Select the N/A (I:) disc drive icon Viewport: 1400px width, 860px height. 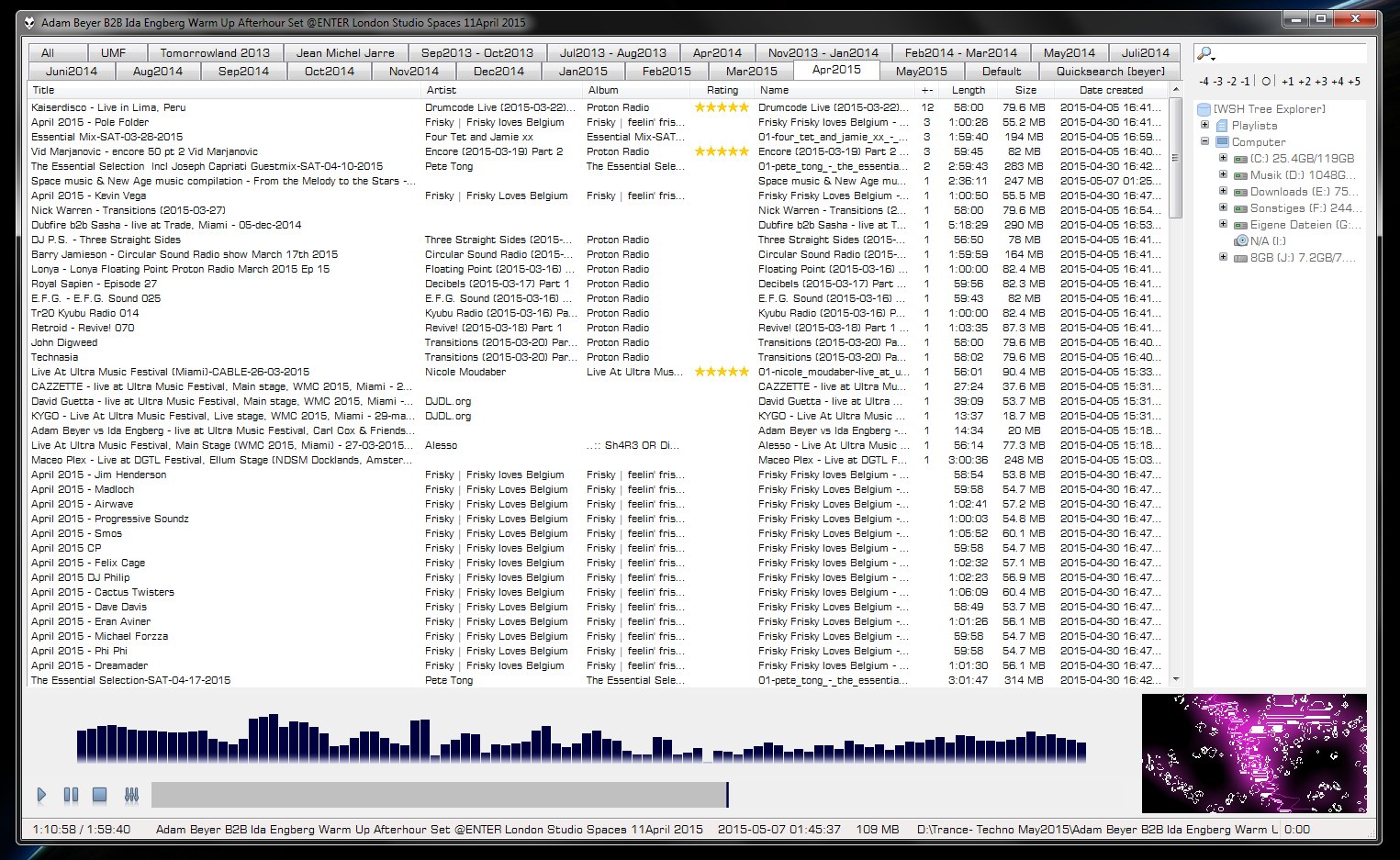1241,240
